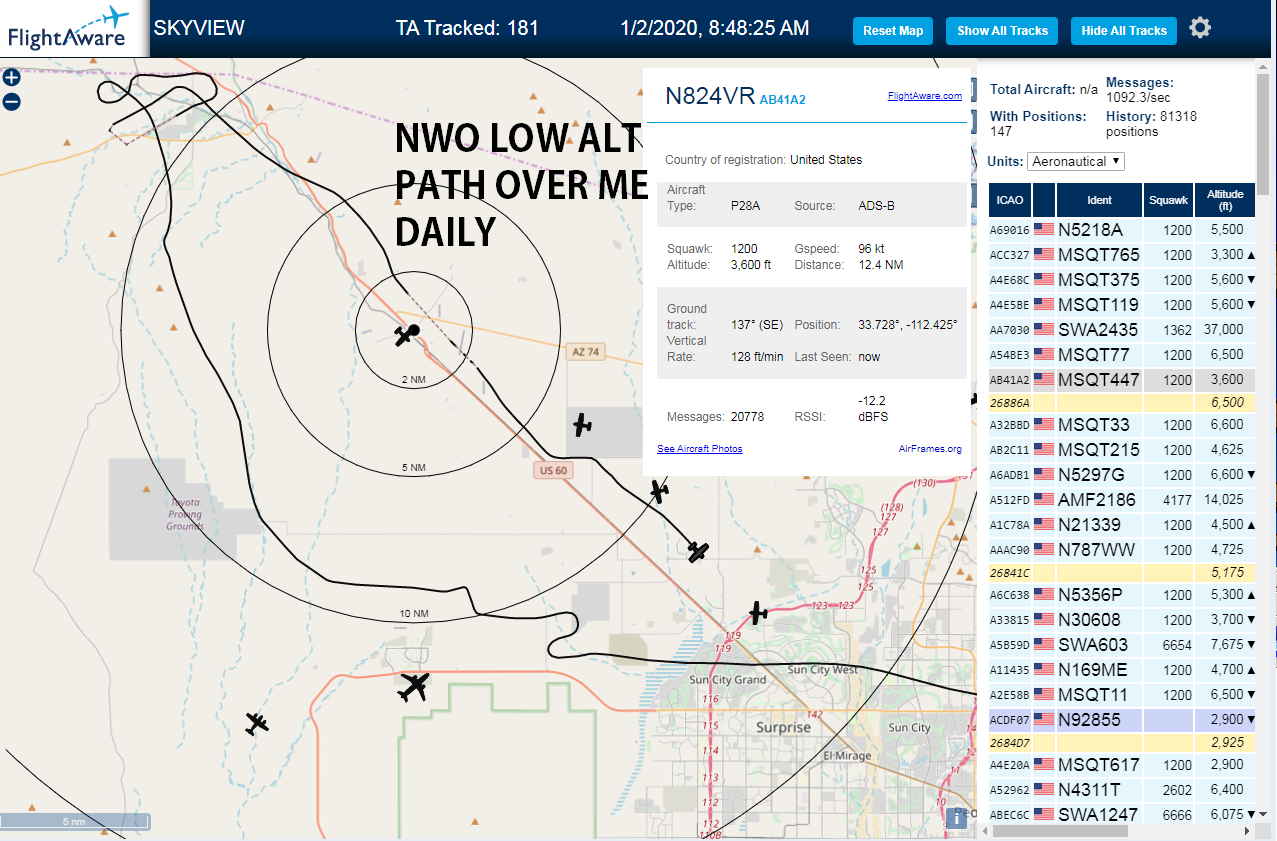Image resolution: width=1277 pixels, height=841 pixels.
Task: Open See Aircraft Photos link
Action: 699,449
